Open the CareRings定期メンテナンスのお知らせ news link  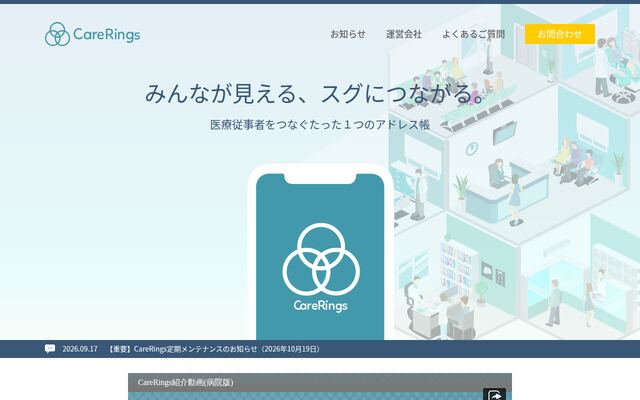(214, 349)
